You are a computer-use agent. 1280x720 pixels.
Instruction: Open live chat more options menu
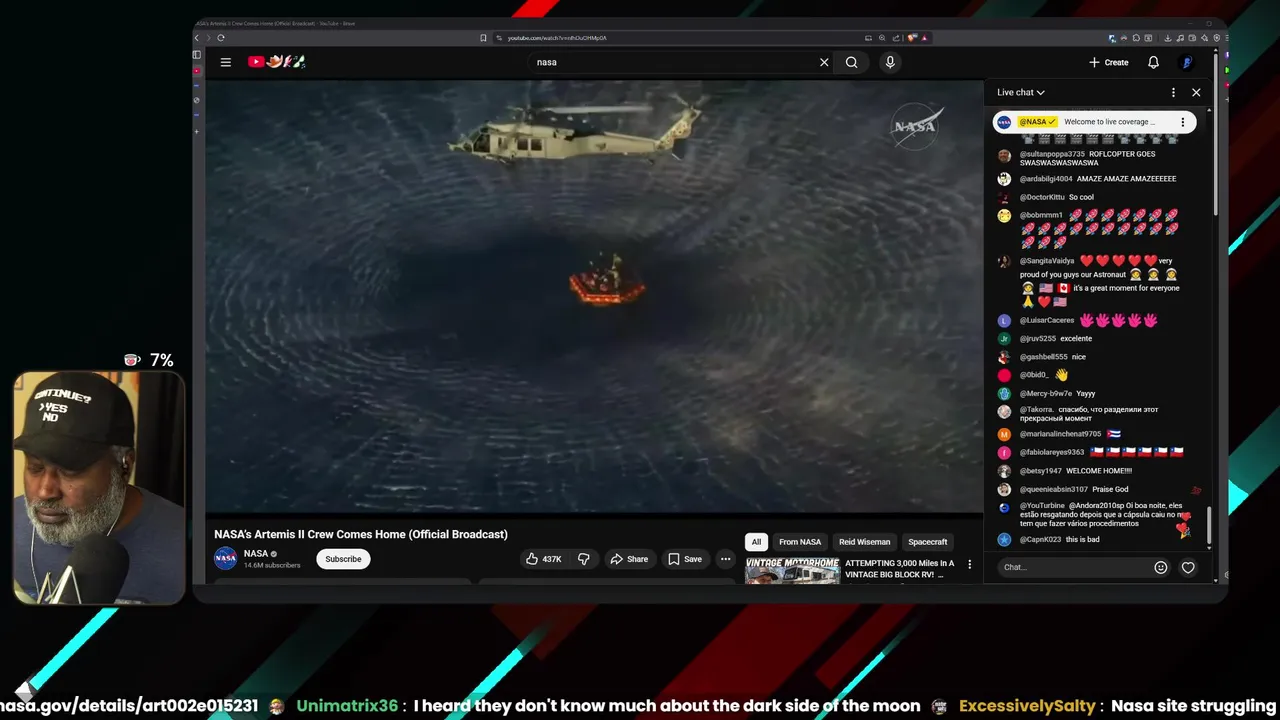pos(1173,92)
